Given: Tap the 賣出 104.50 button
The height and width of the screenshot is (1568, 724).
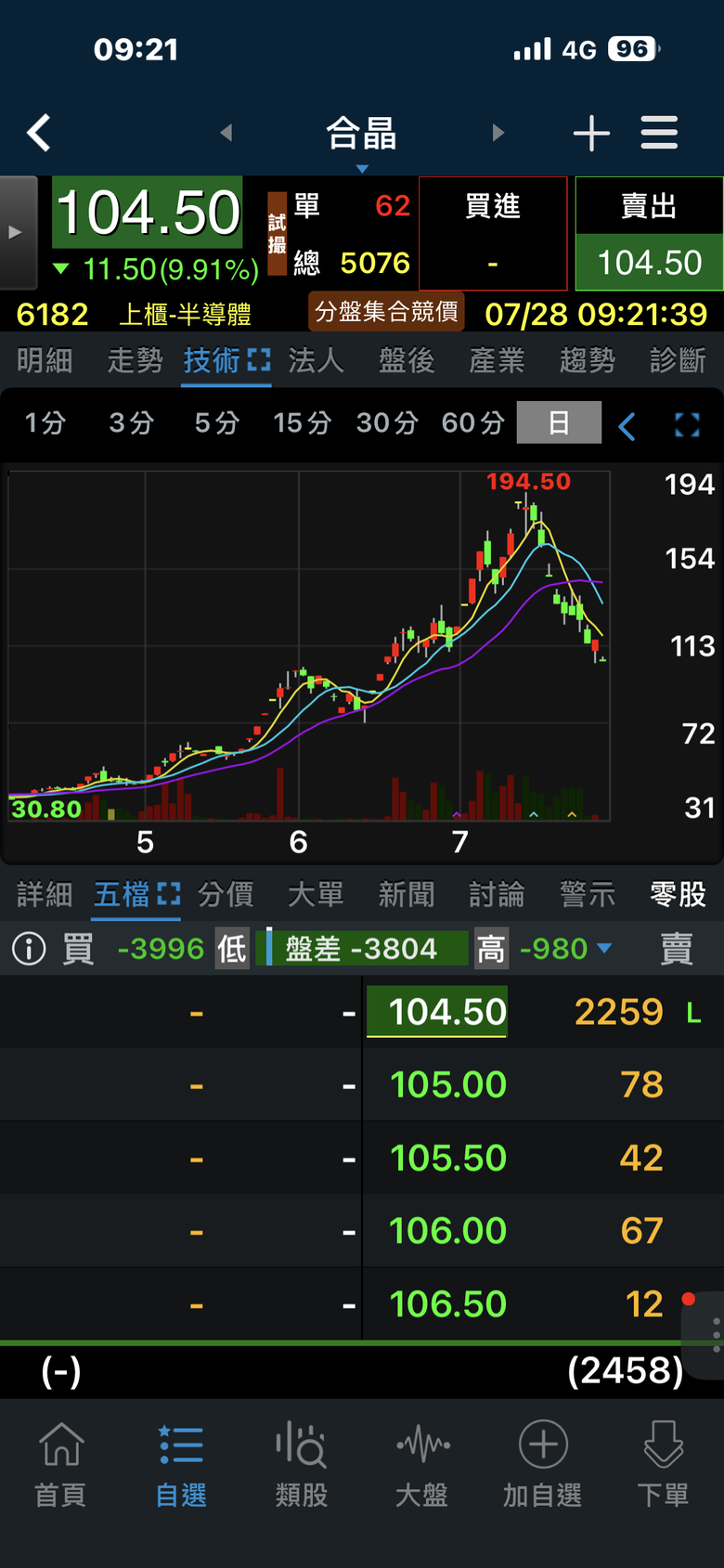Looking at the screenshot, I should (x=650, y=234).
